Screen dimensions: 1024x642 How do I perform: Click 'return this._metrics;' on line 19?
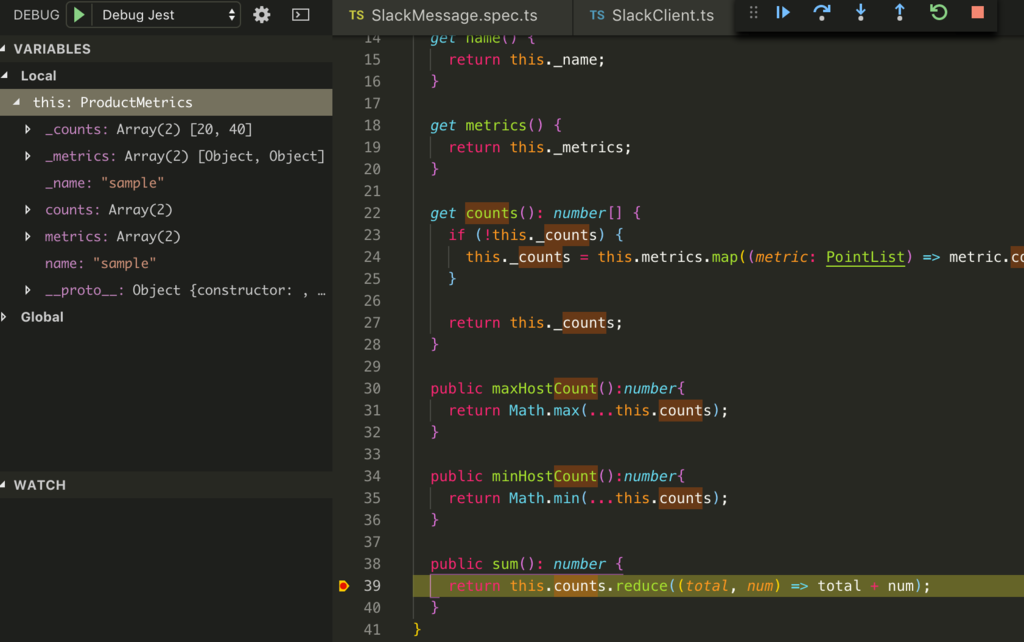[x=540, y=147]
